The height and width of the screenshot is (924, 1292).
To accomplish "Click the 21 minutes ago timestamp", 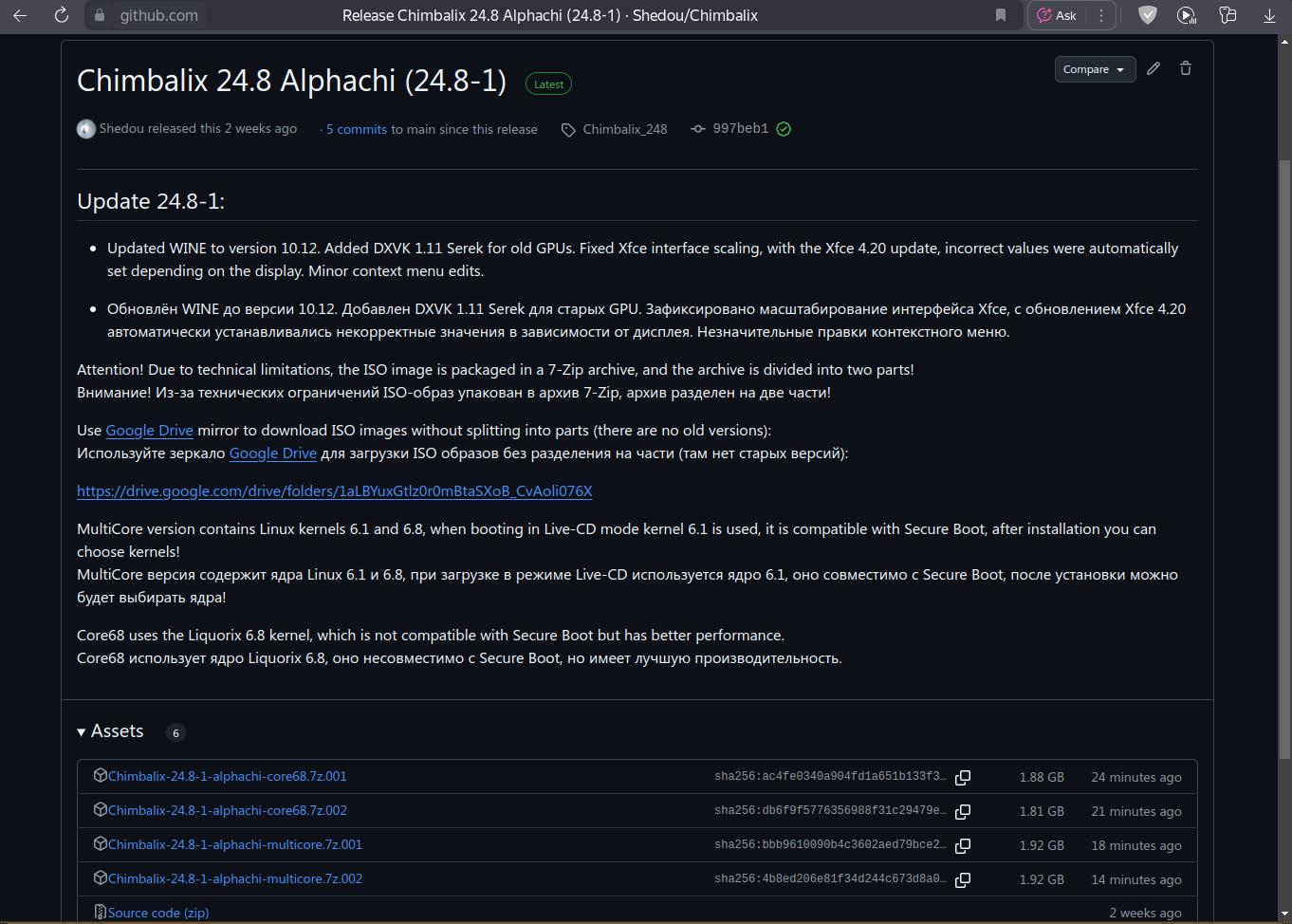I will [1136, 811].
